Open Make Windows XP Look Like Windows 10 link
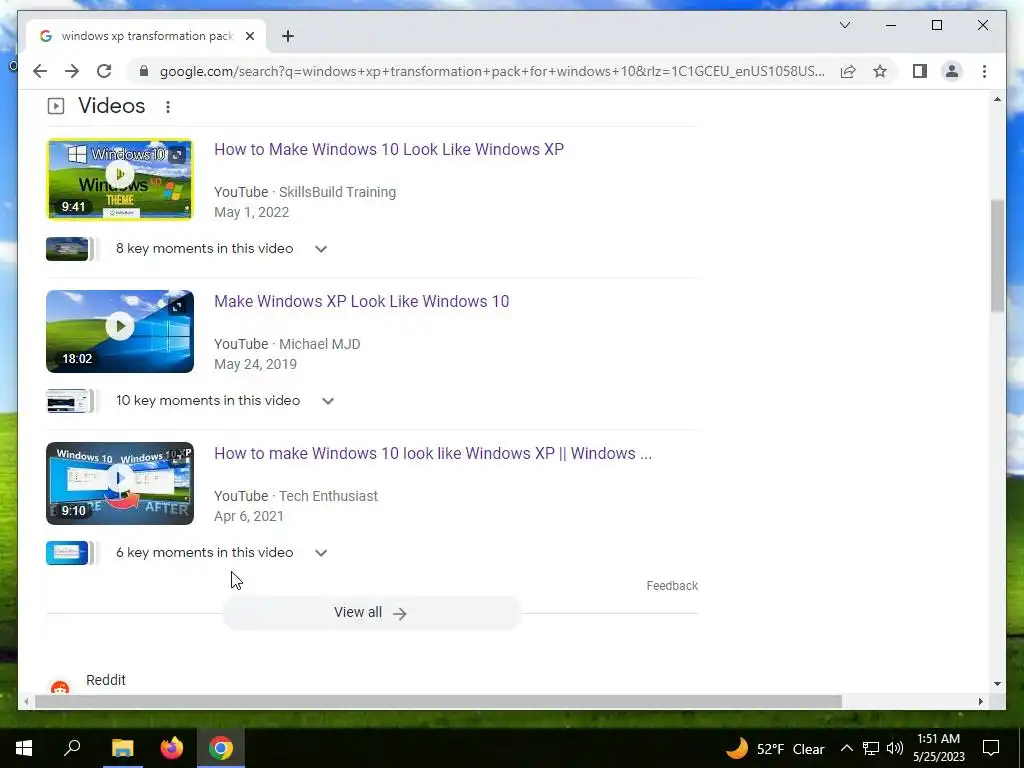The image size is (1024, 768). [x=361, y=301]
